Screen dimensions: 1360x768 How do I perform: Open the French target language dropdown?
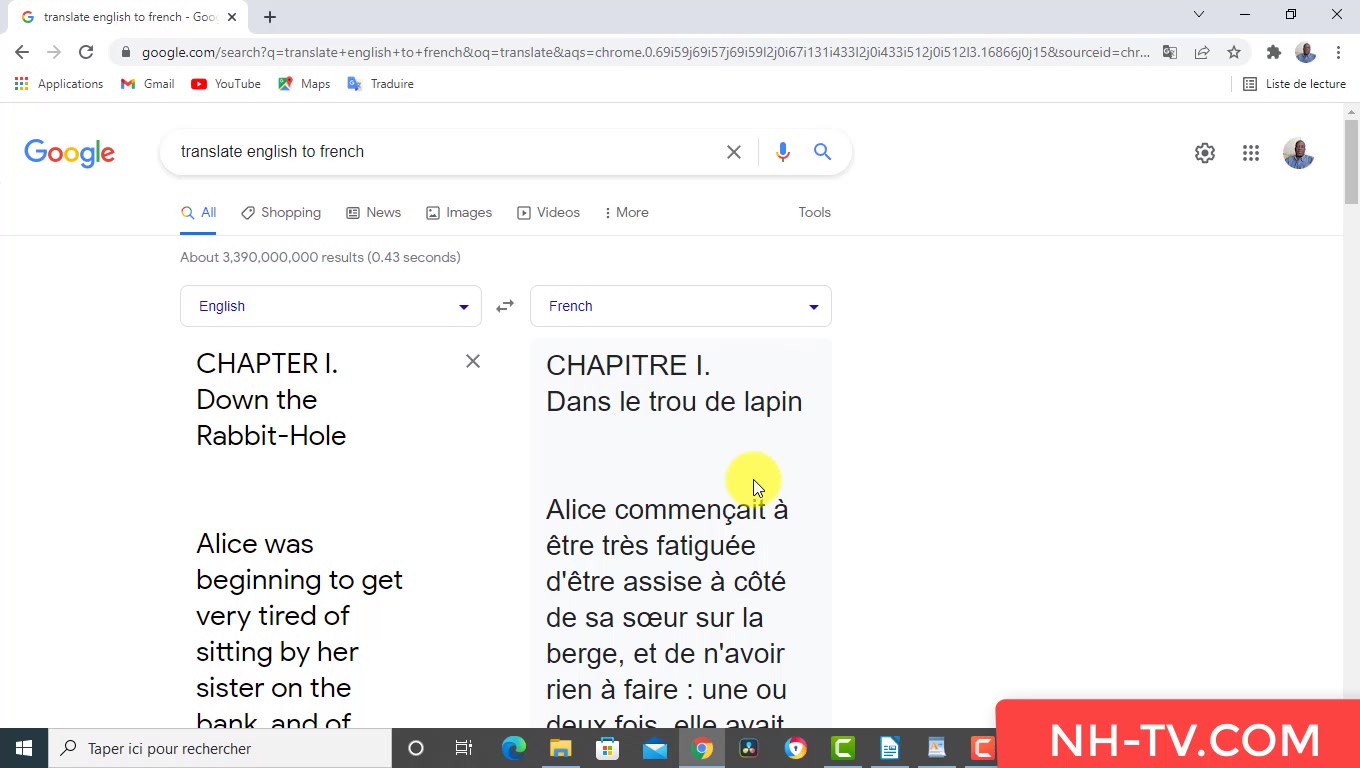coord(681,306)
